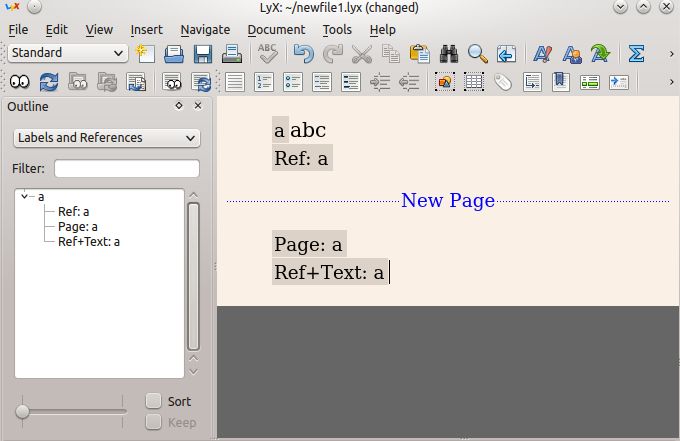Screen dimensions: 680x441
Task: Collapse the 'a' label tree node
Action: click(x=25, y=196)
